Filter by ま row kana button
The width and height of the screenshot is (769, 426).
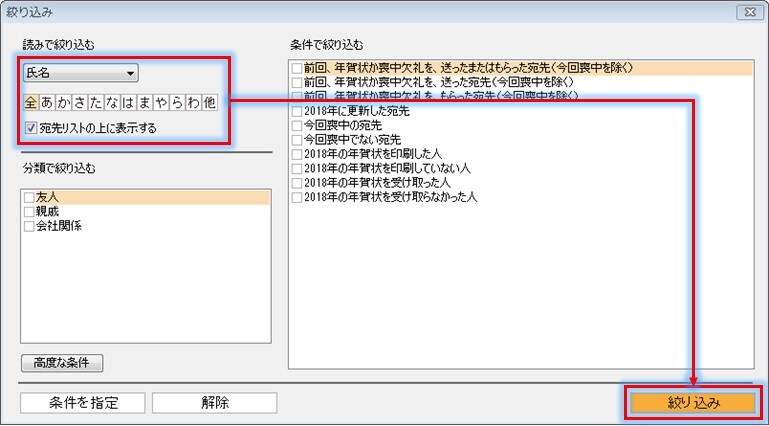coord(145,102)
